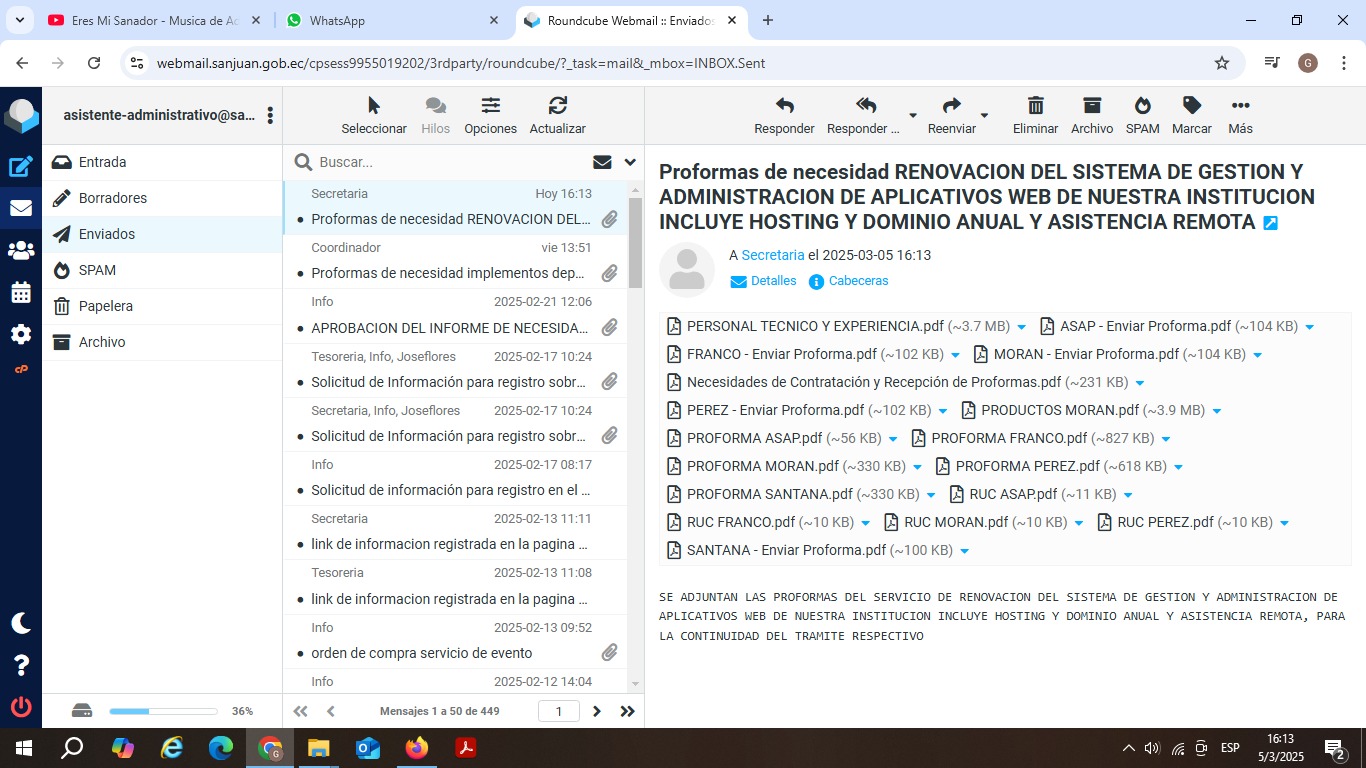The height and width of the screenshot is (768, 1366).
Task: Toggle the unread envelope filter in search
Action: pos(602,162)
